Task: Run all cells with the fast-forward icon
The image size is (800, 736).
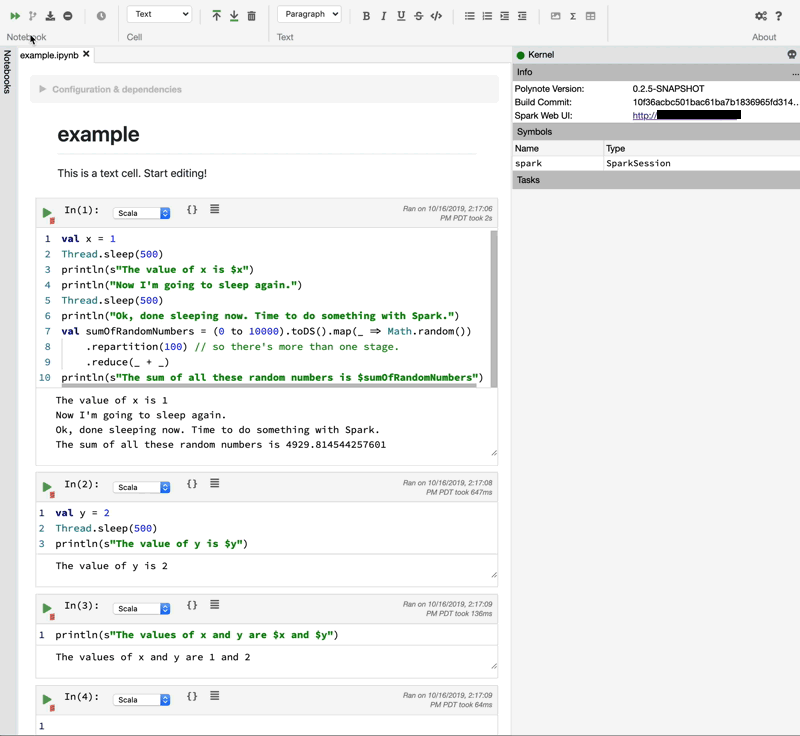Action: tap(15, 16)
